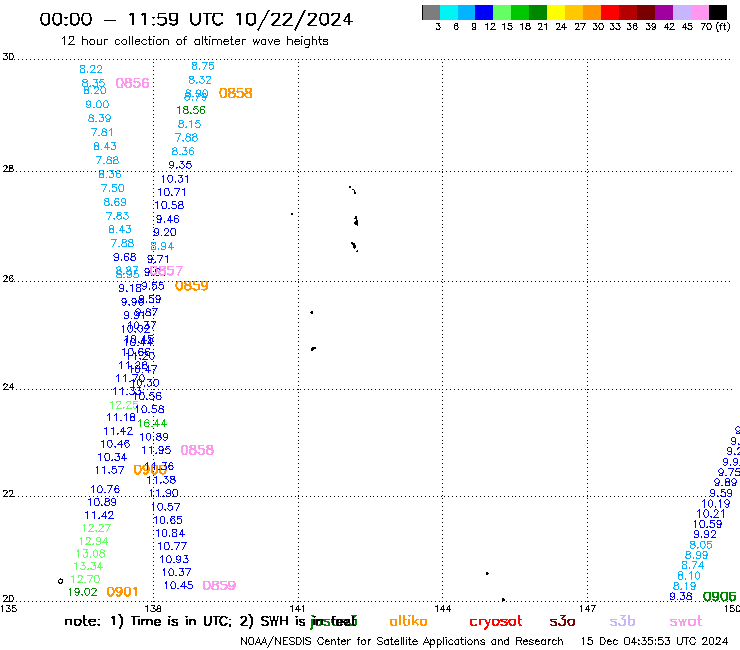Click the '144' longitude axis label
Image resolution: width=740 pixels, height=650 pixels.
(x=443, y=608)
